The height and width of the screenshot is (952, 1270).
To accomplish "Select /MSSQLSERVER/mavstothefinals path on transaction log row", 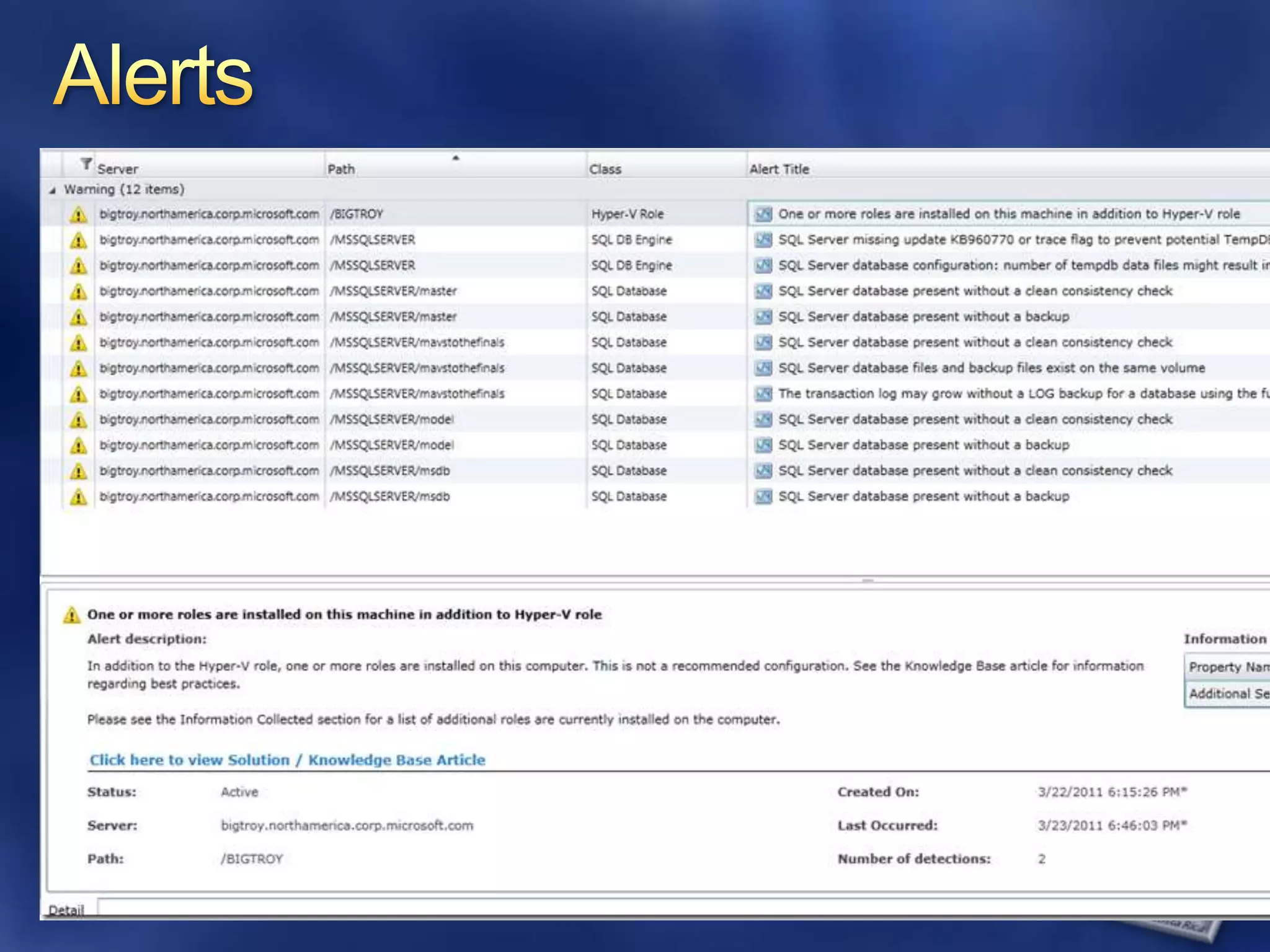I will pos(417,394).
